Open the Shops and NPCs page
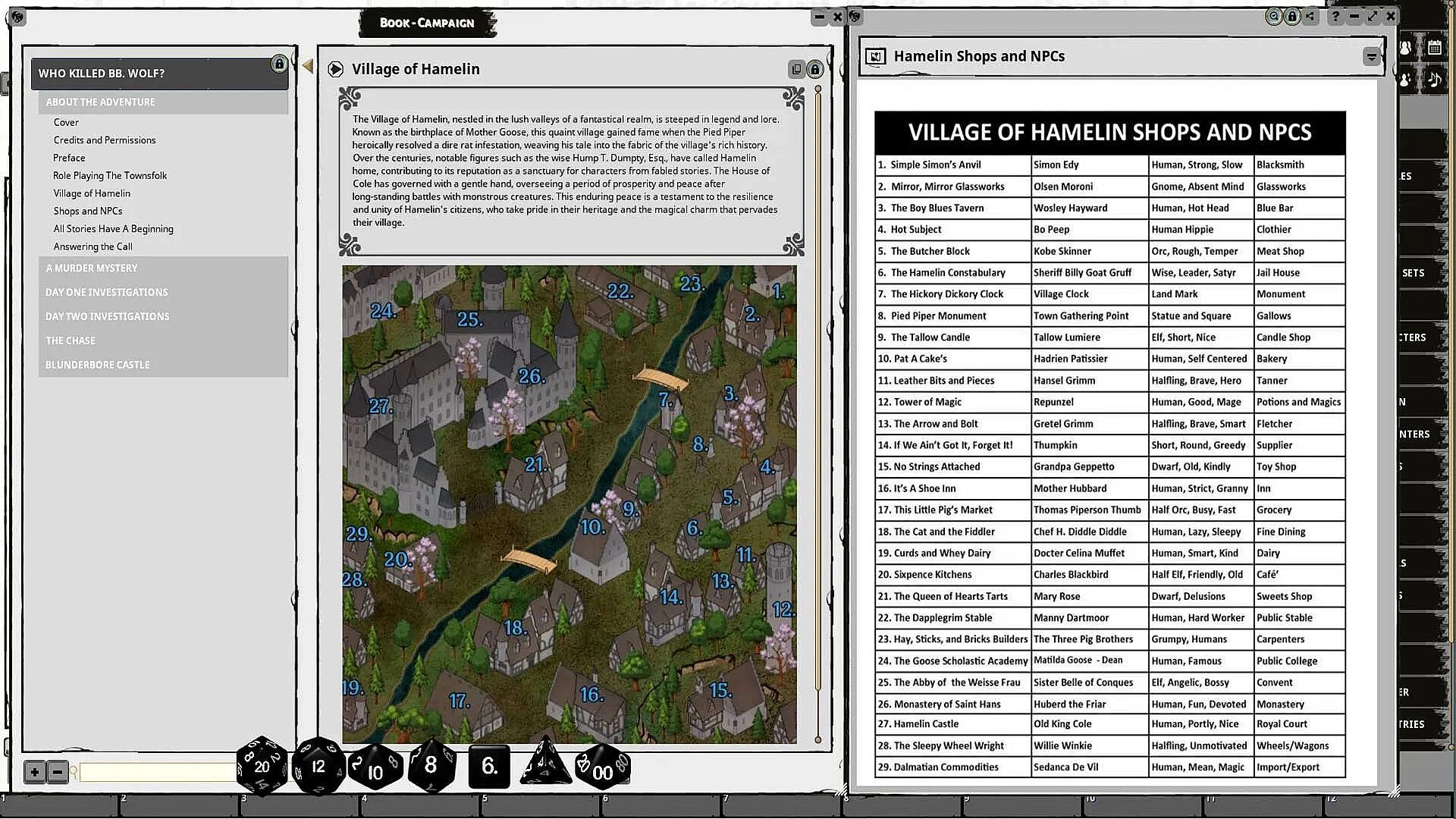The width and height of the screenshot is (1456, 819). 88,211
